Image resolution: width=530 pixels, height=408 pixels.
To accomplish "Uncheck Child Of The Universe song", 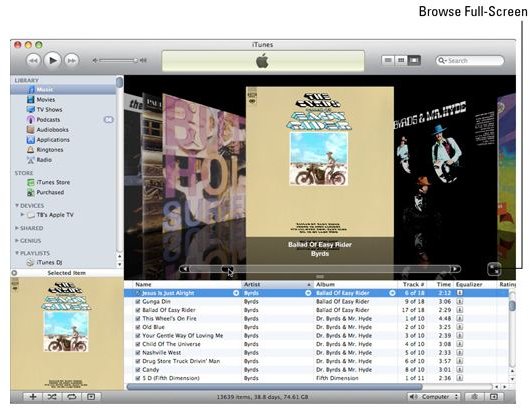I will pos(138,344).
